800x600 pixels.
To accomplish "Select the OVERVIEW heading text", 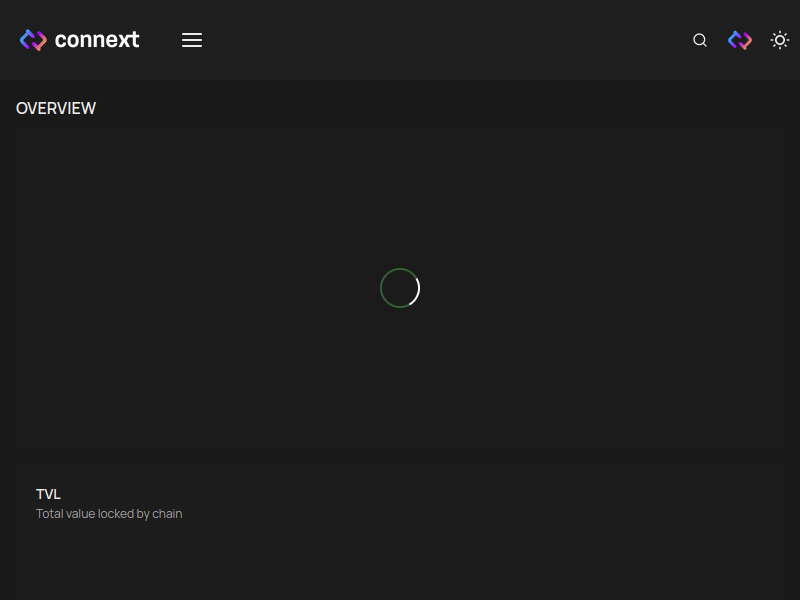I will pyautogui.click(x=56, y=108).
